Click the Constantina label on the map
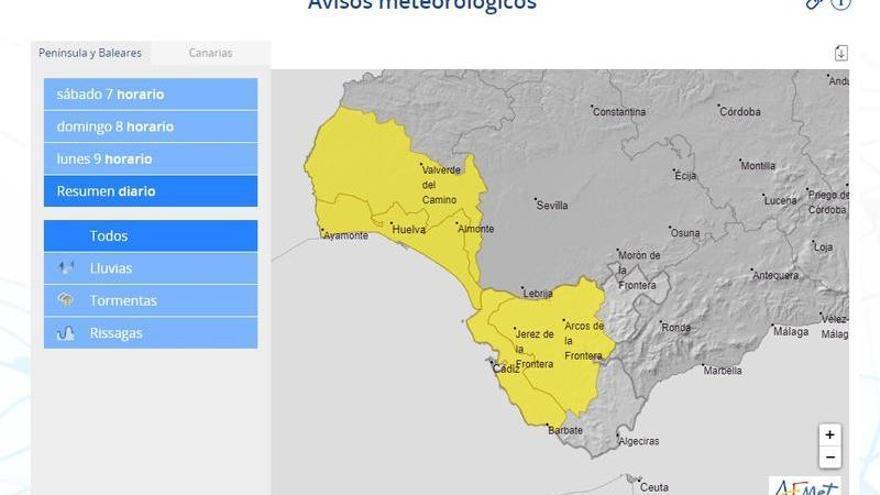 619,112
